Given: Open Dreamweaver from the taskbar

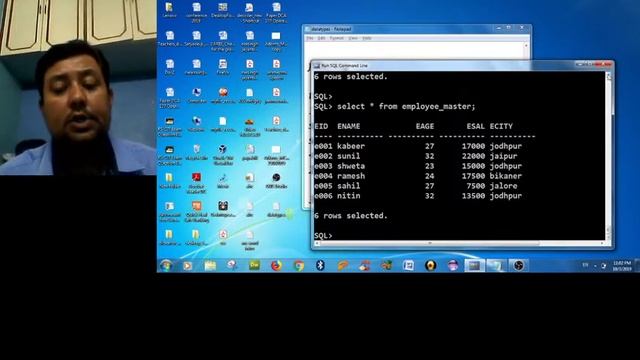Looking at the screenshot, I should tap(254, 266).
